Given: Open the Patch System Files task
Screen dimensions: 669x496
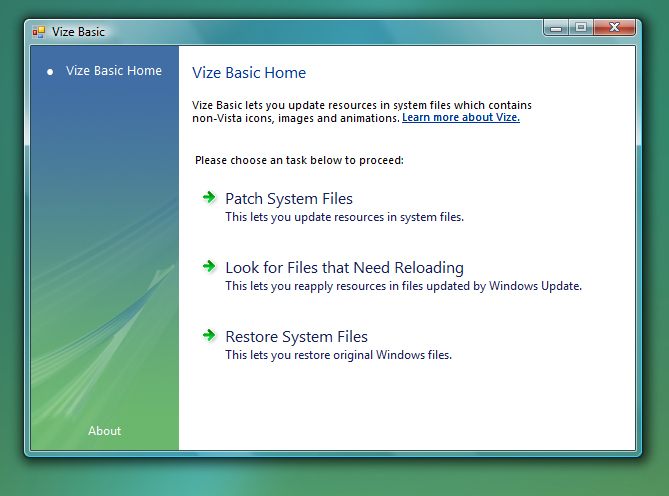Looking at the screenshot, I should tap(289, 199).
